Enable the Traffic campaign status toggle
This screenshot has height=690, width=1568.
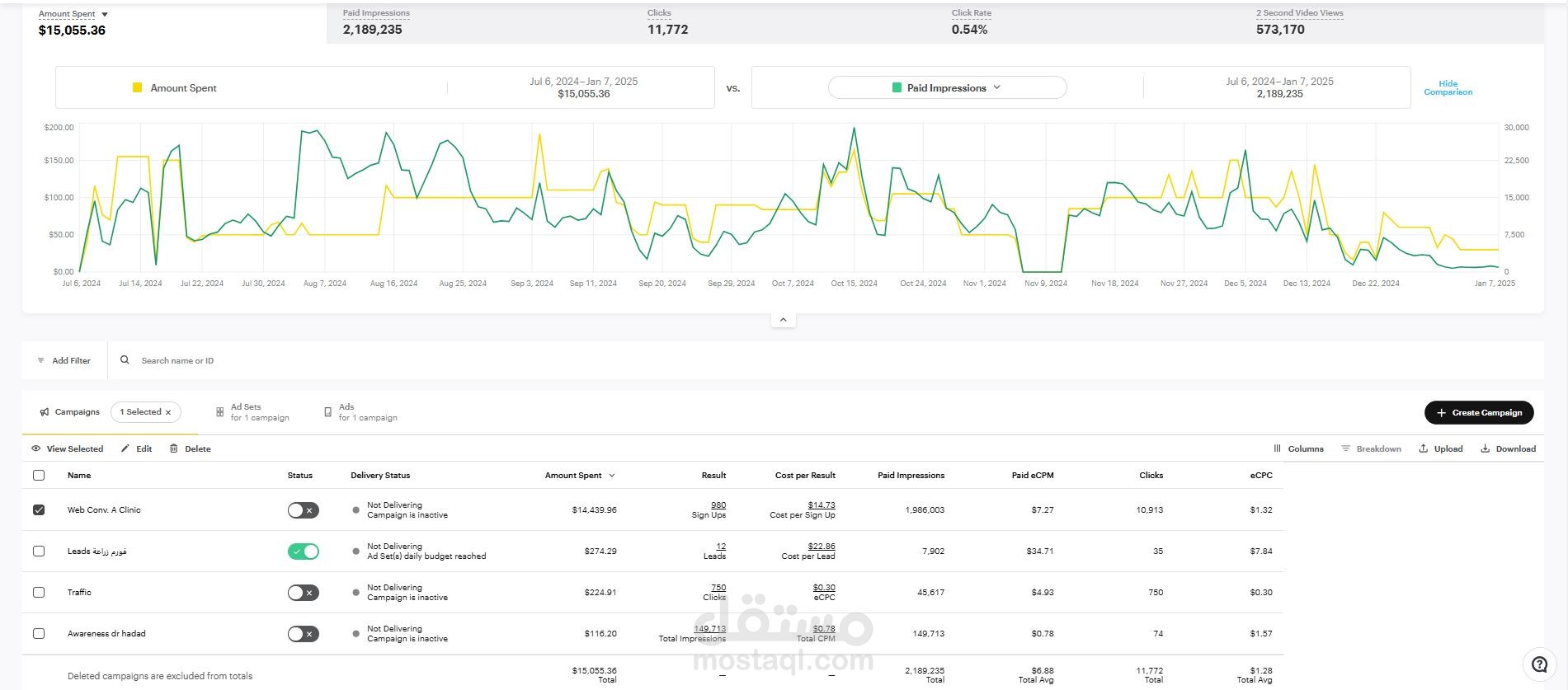pyautogui.click(x=303, y=593)
